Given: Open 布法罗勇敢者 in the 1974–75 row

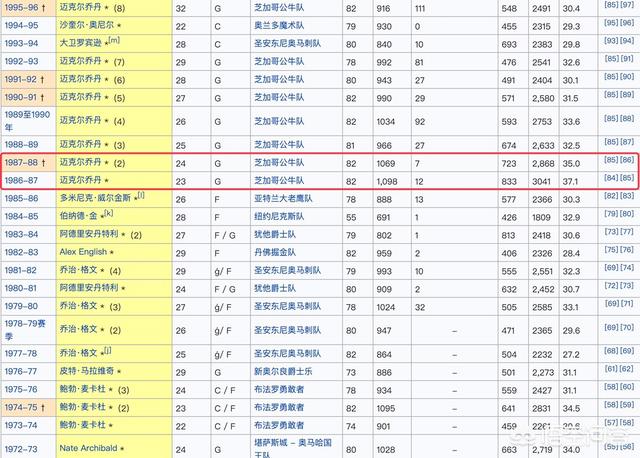Looking at the screenshot, I should pyautogui.click(x=279, y=407).
